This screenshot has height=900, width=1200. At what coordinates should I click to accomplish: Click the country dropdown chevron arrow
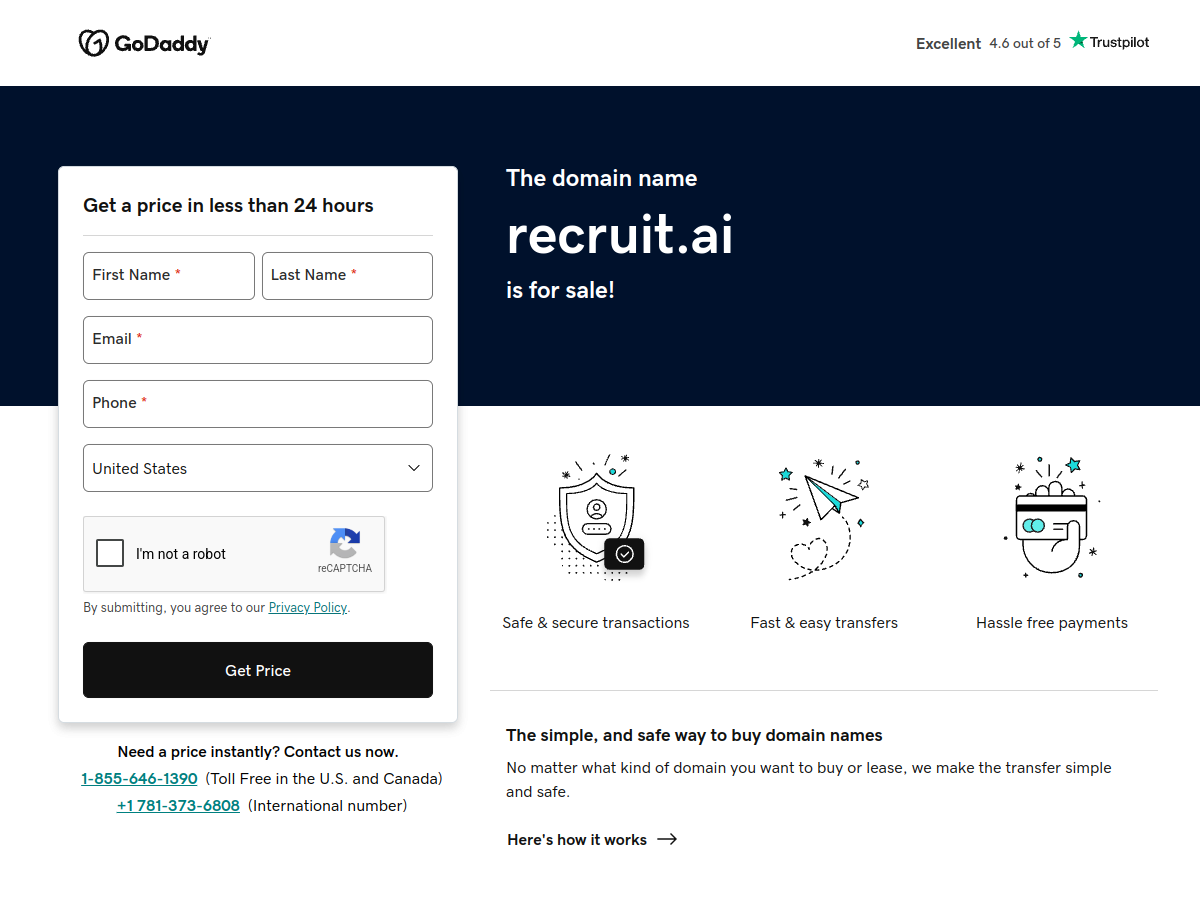[414, 468]
